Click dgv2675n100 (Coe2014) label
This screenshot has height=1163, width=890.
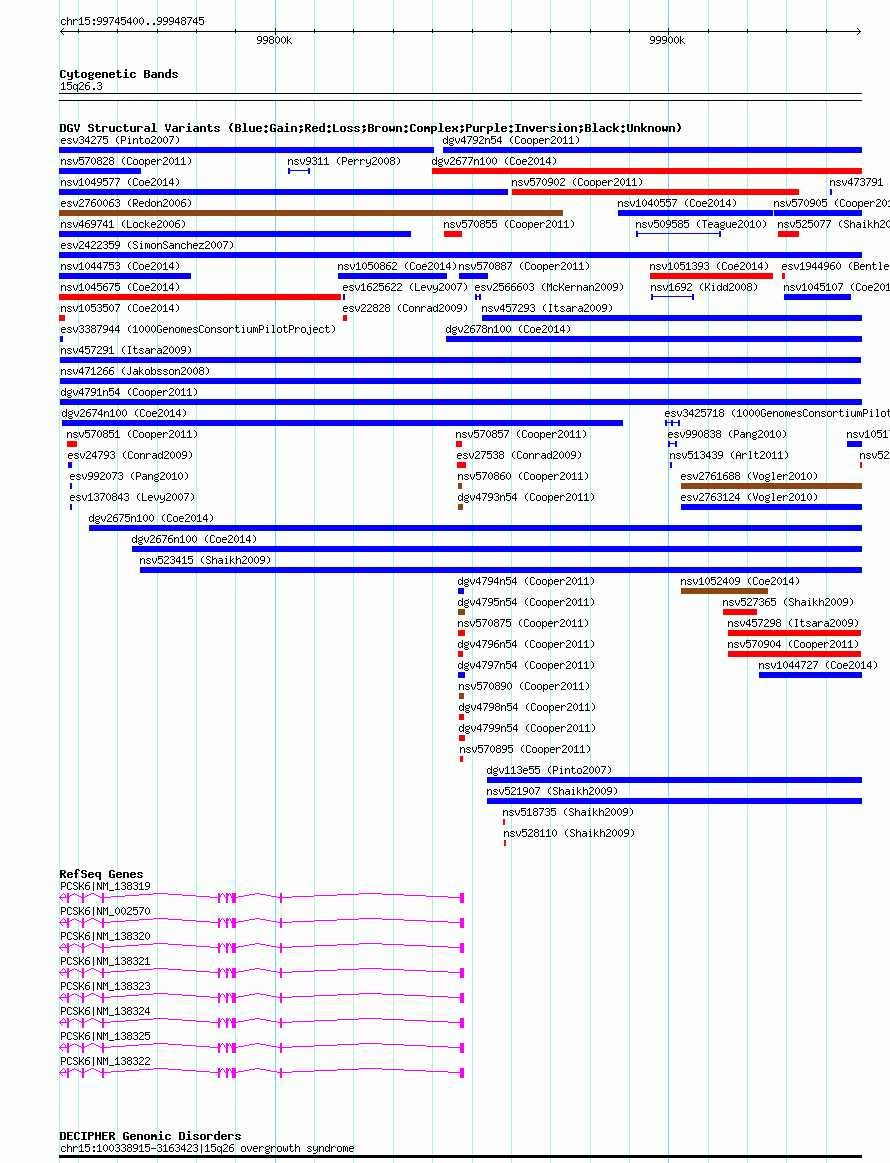tap(151, 518)
